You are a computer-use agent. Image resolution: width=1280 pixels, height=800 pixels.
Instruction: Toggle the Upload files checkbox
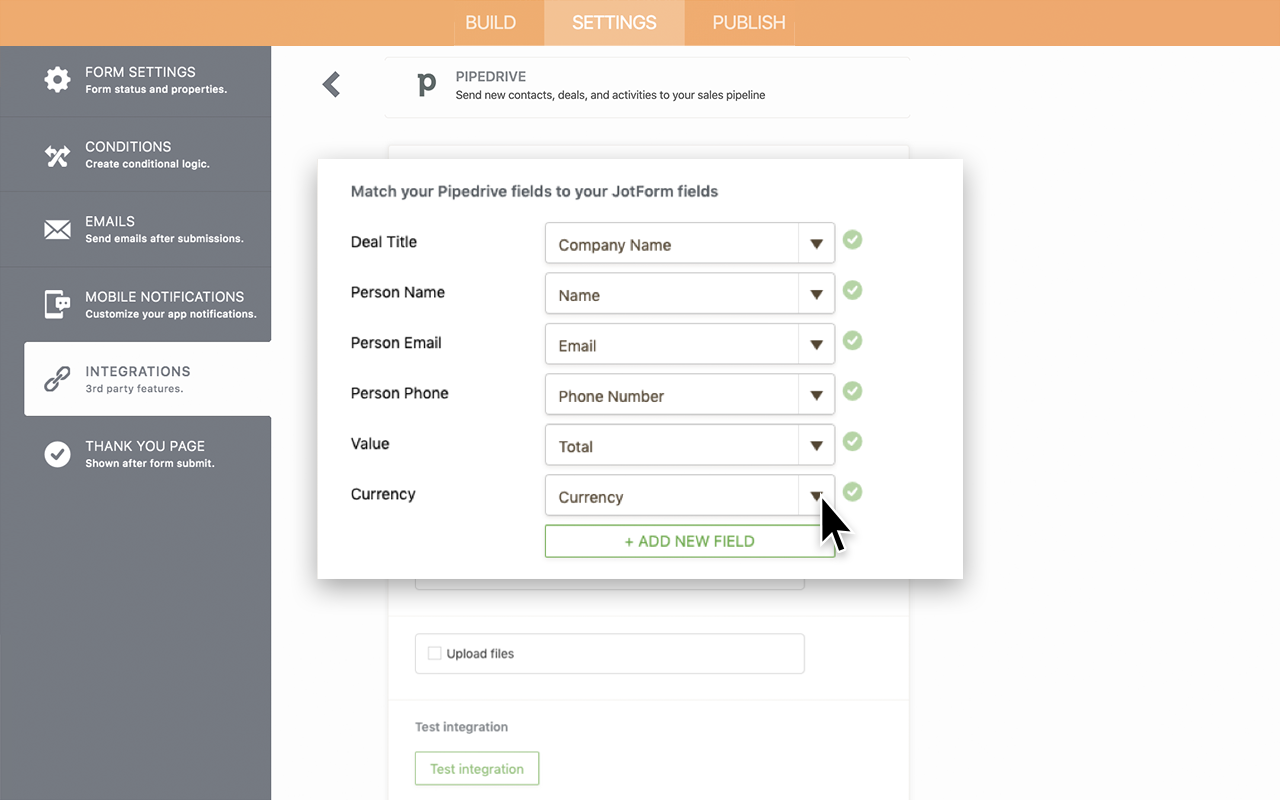[434, 653]
